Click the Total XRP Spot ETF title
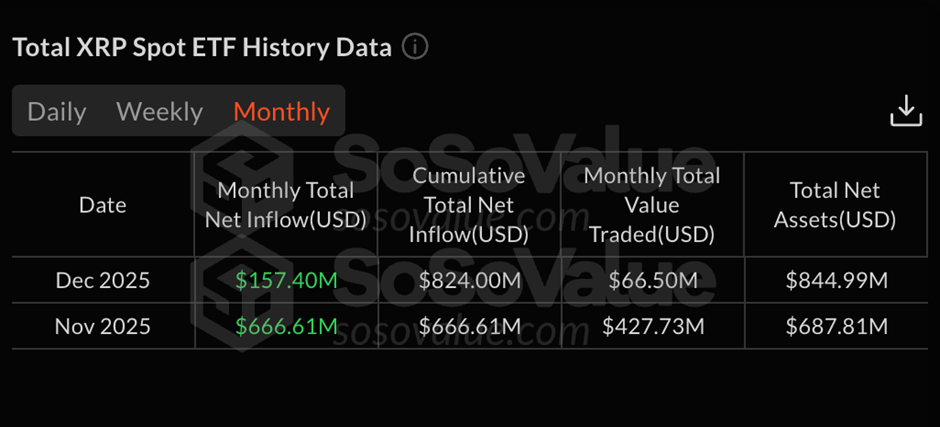Screen dimensions: 940x427 click(201, 47)
